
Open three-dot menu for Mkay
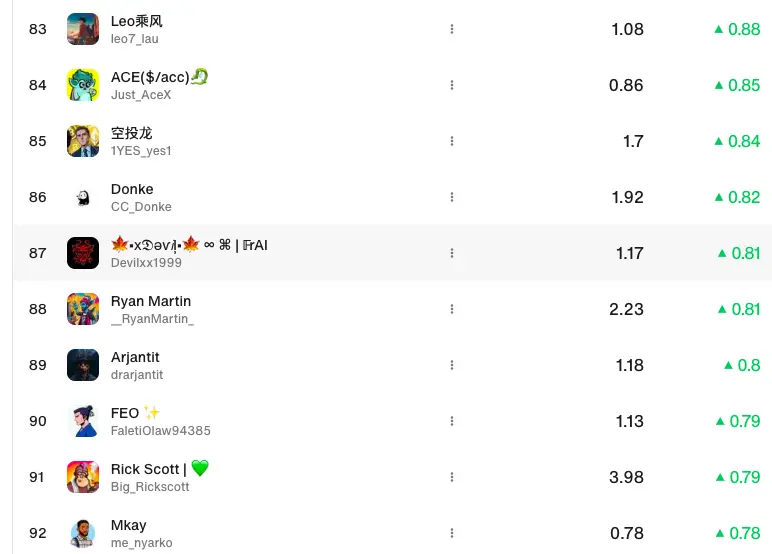(451, 533)
